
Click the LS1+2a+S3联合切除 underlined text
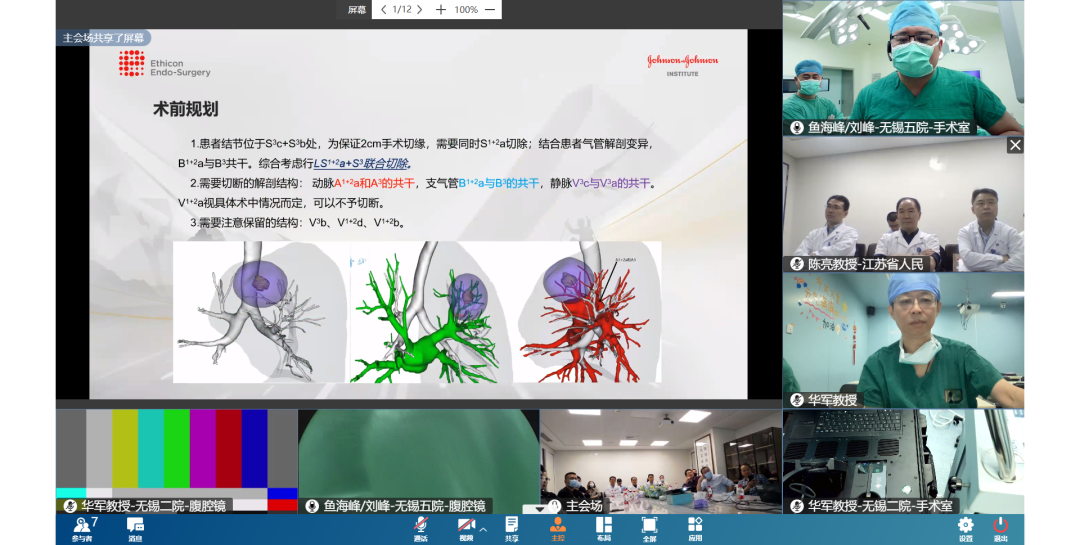(362, 163)
